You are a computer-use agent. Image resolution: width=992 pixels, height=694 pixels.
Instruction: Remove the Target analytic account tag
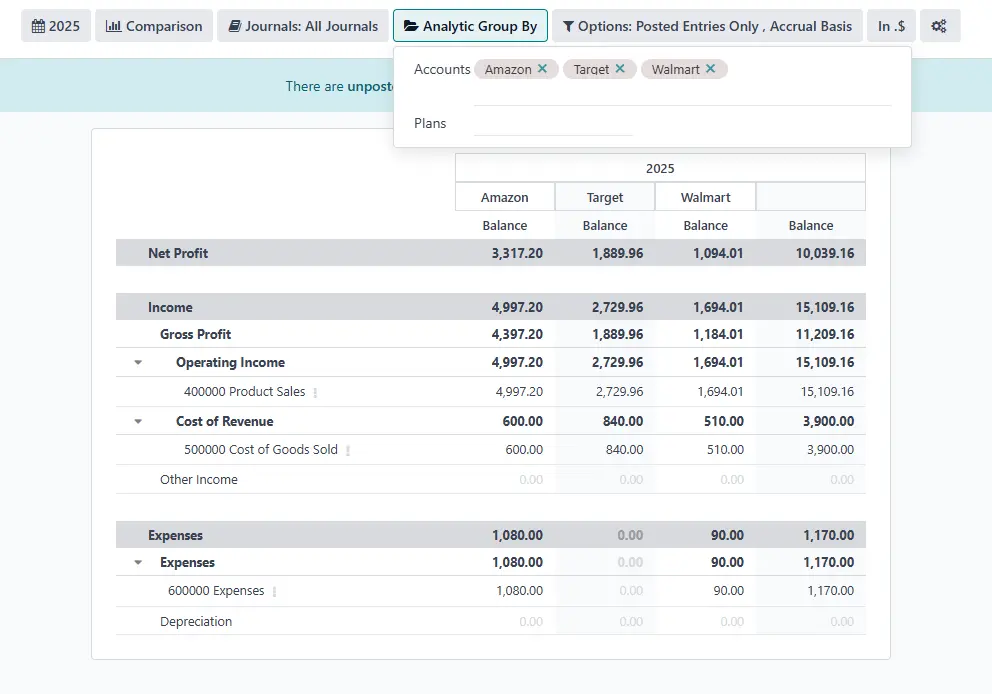coord(620,69)
